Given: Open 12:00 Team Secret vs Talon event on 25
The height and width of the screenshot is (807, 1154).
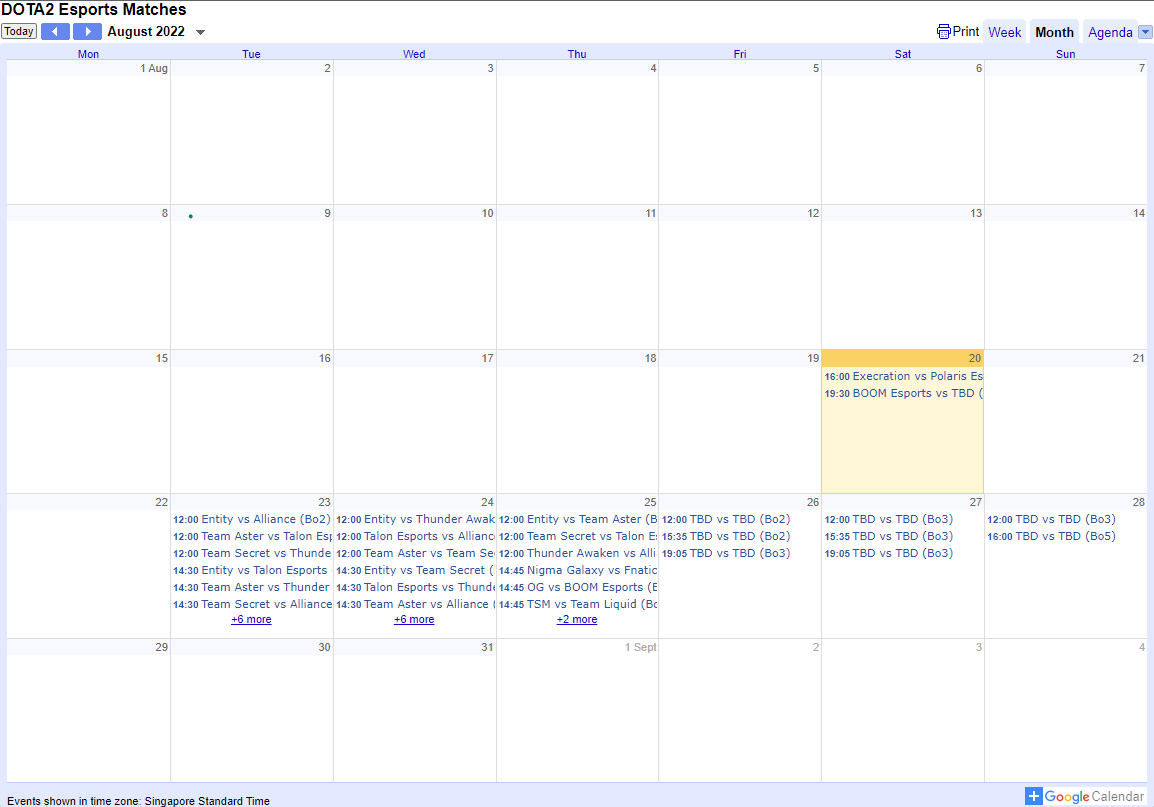Looking at the screenshot, I should (578, 536).
